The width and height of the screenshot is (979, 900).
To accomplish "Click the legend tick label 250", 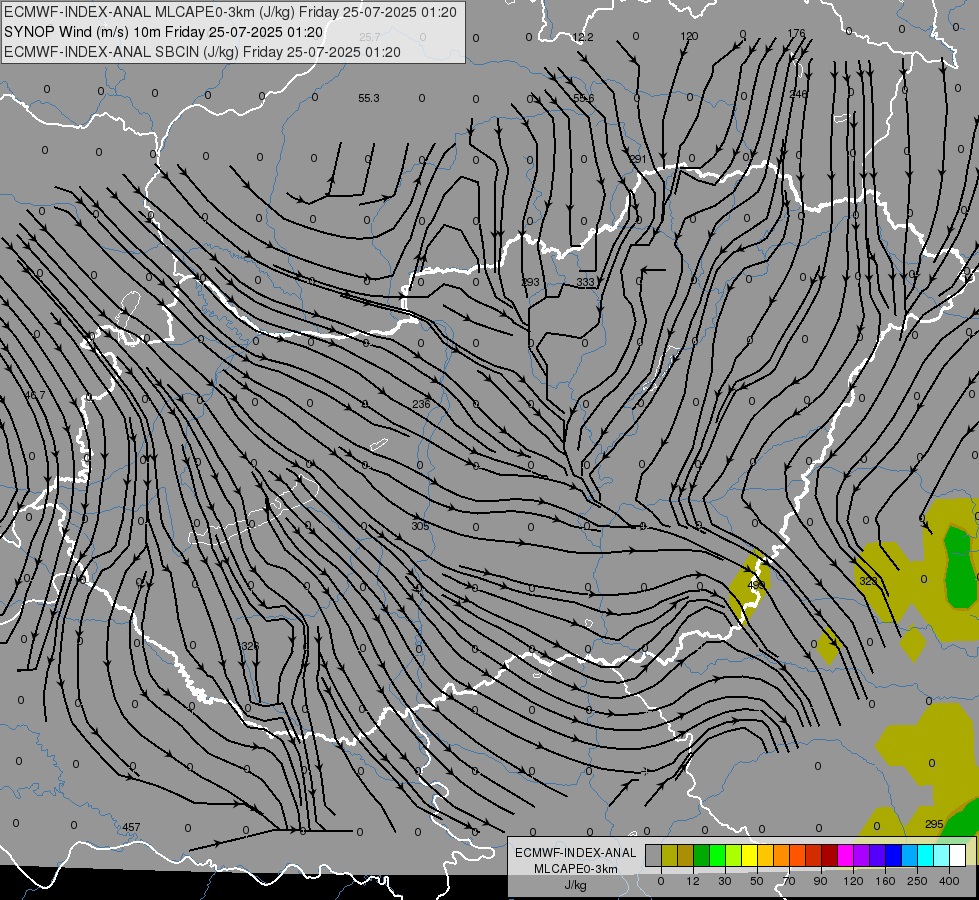I will [917, 881].
